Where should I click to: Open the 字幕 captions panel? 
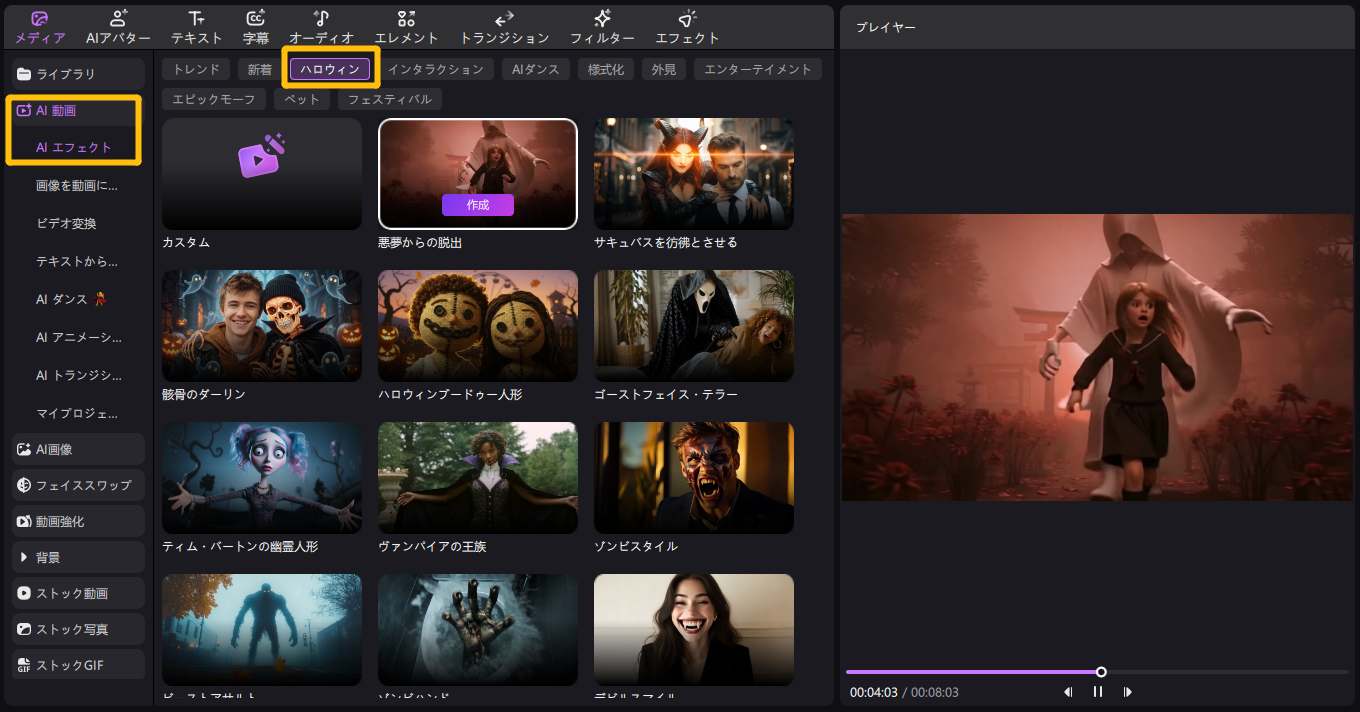point(256,27)
